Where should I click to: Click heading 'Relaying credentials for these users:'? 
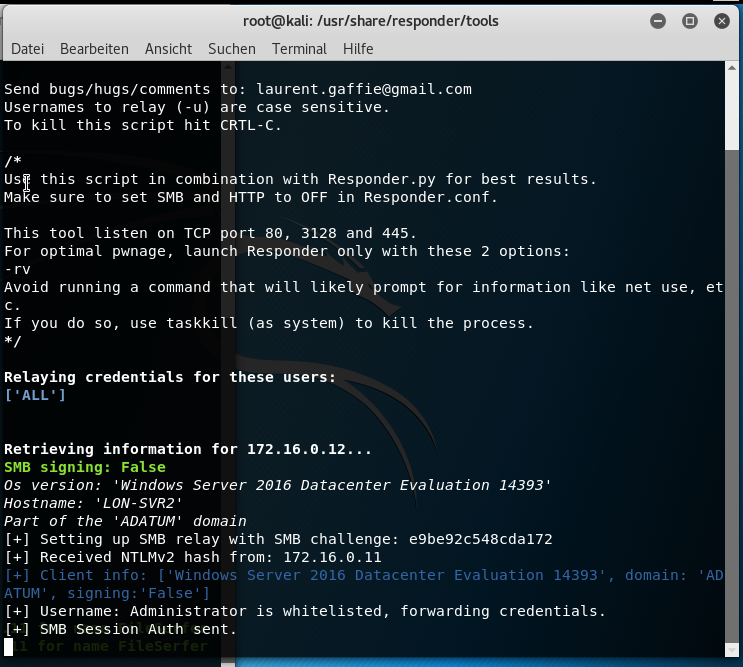170,377
